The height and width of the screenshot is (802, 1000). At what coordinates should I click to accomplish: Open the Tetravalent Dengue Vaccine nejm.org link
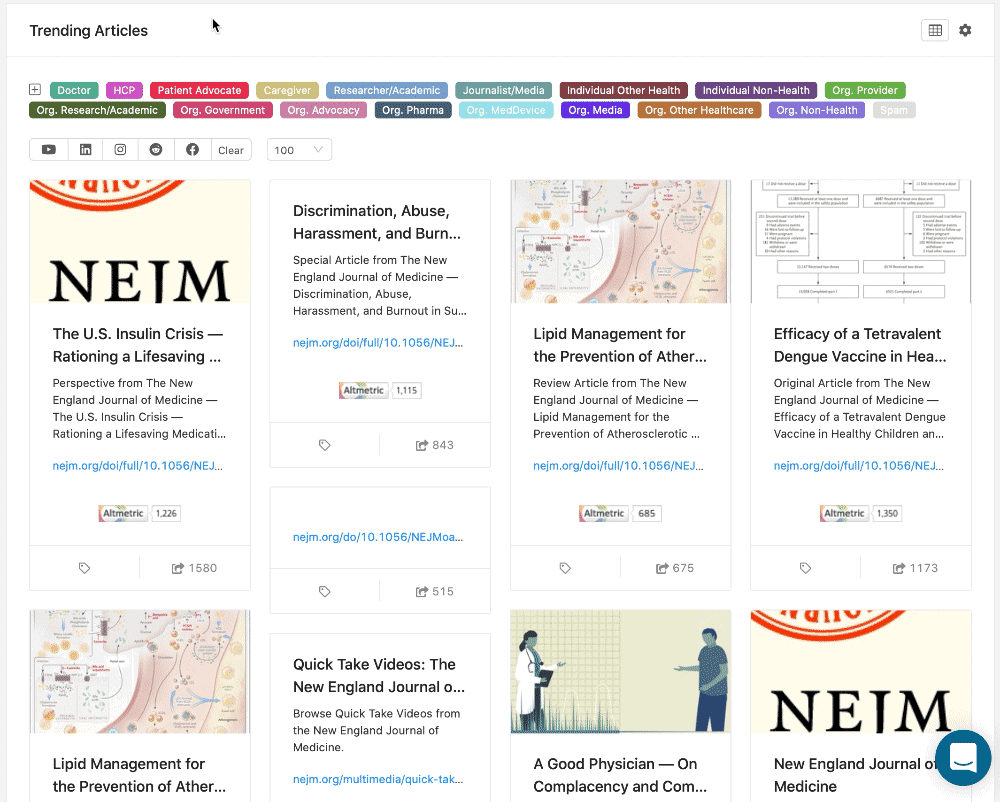tap(859, 465)
